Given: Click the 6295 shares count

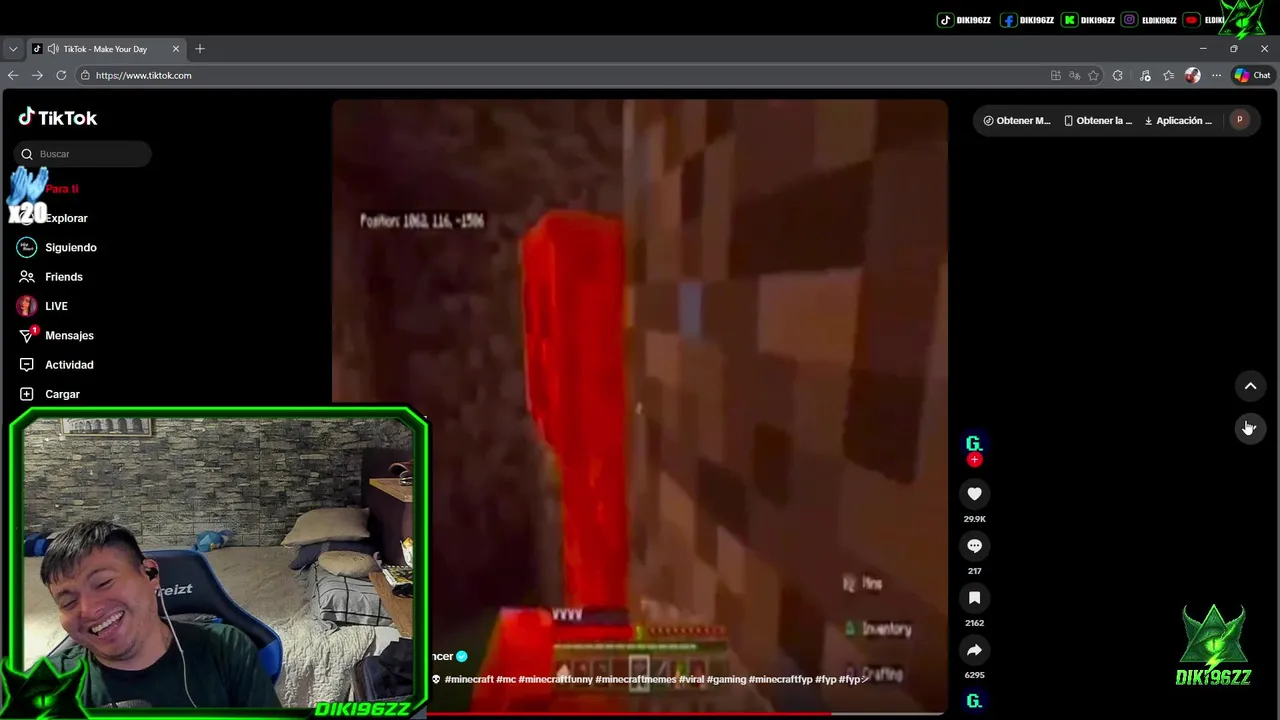Looking at the screenshot, I should point(974,675).
